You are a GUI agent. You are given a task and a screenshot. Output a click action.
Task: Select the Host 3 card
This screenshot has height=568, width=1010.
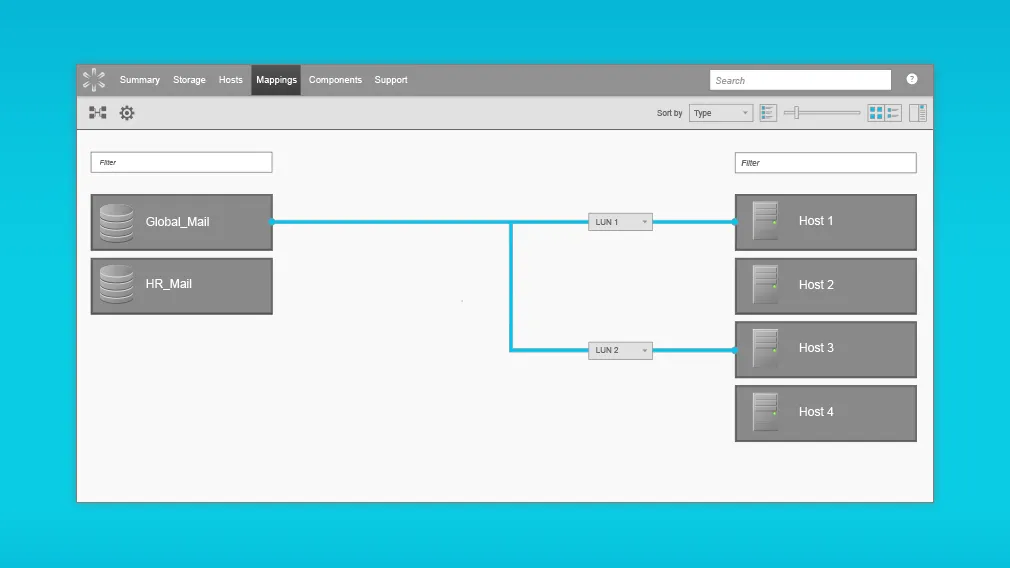click(x=826, y=350)
